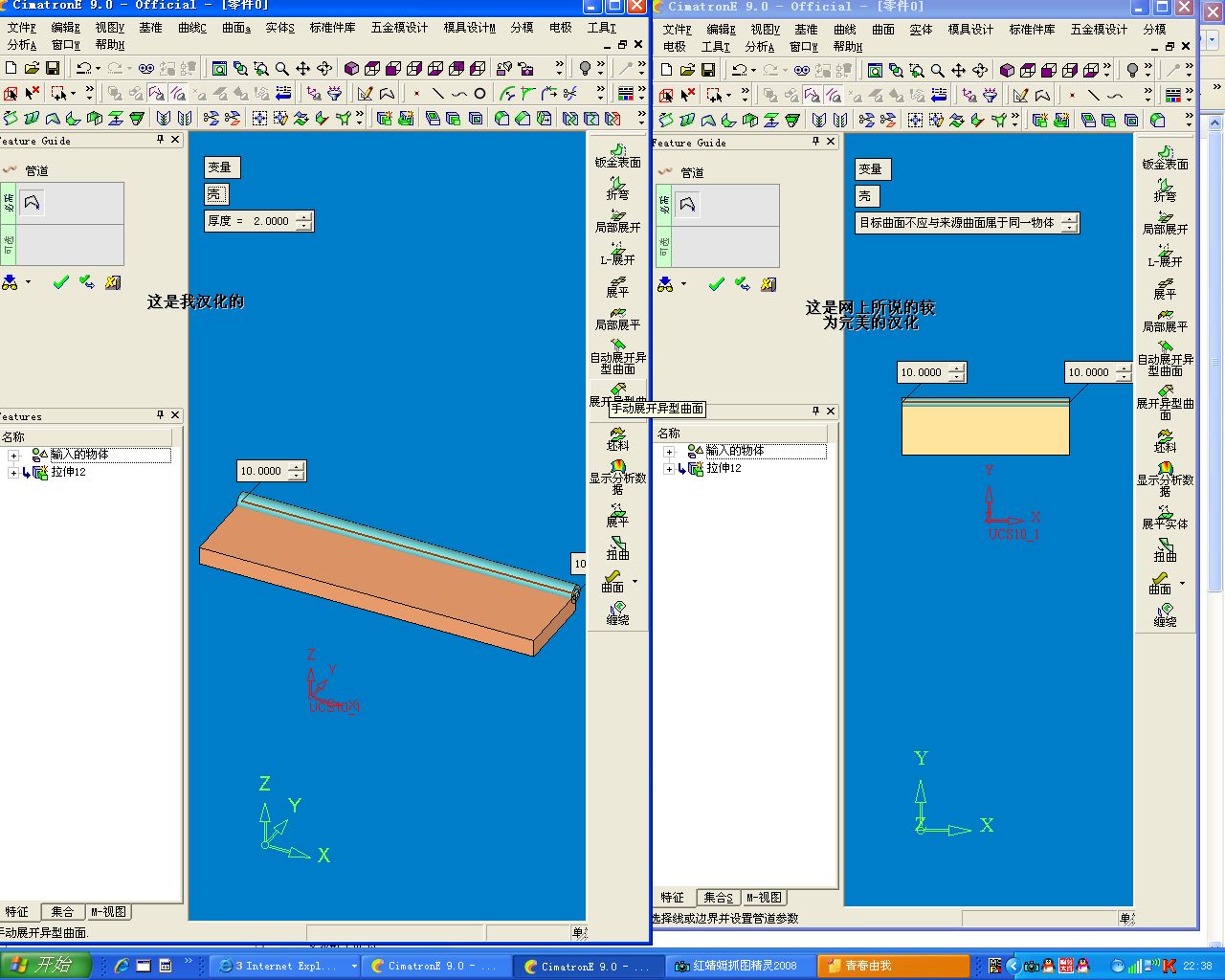The height and width of the screenshot is (980, 1225).
Task: Click 厚度 value field in left viewport
Action: point(272,221)
